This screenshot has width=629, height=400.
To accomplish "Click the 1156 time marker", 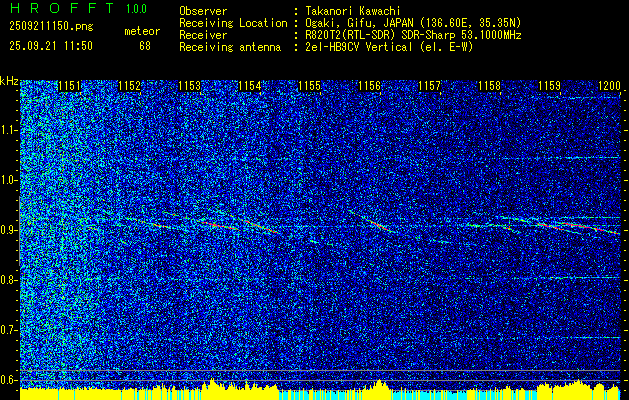I will pos(369,86).
